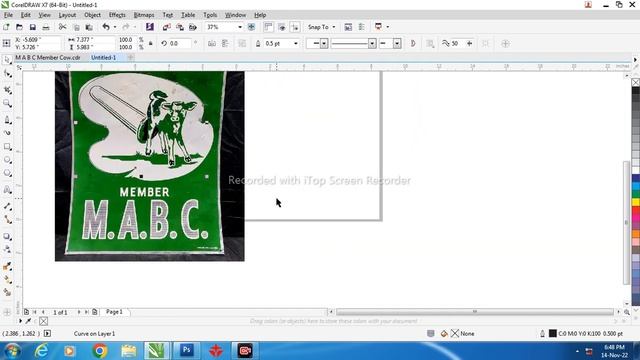
Task: Open the Search content purple icon
Action: tap(150, 27)
